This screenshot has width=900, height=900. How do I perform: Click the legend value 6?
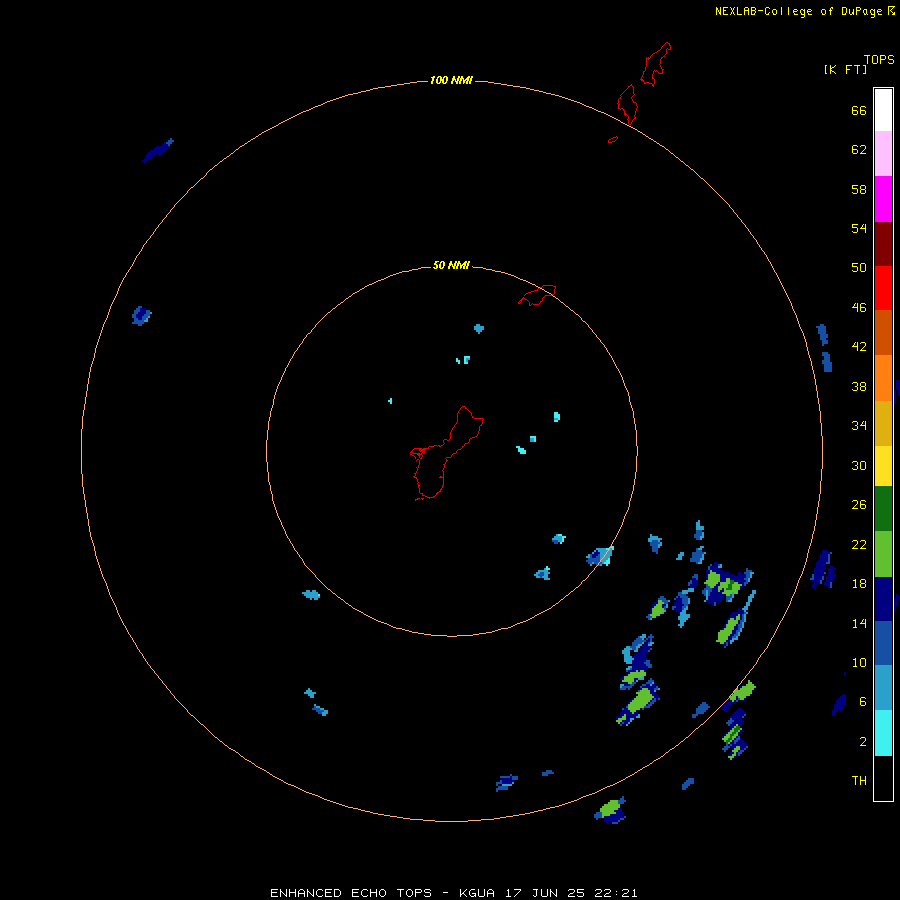coord(863,702)
